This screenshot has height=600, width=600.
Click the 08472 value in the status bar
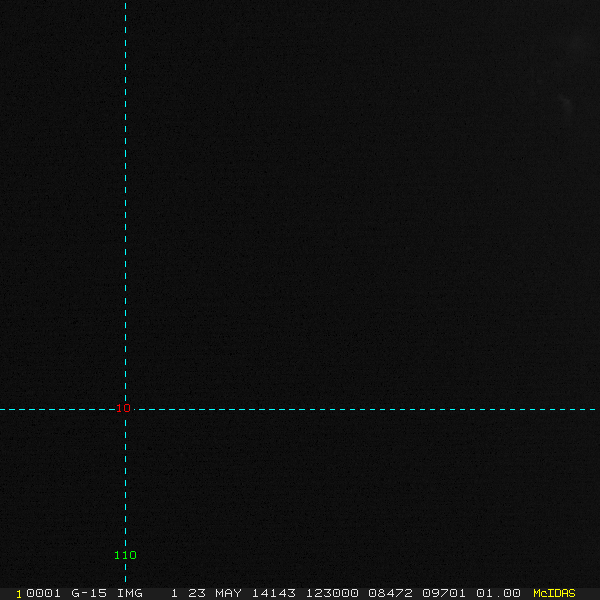(389, 593)
